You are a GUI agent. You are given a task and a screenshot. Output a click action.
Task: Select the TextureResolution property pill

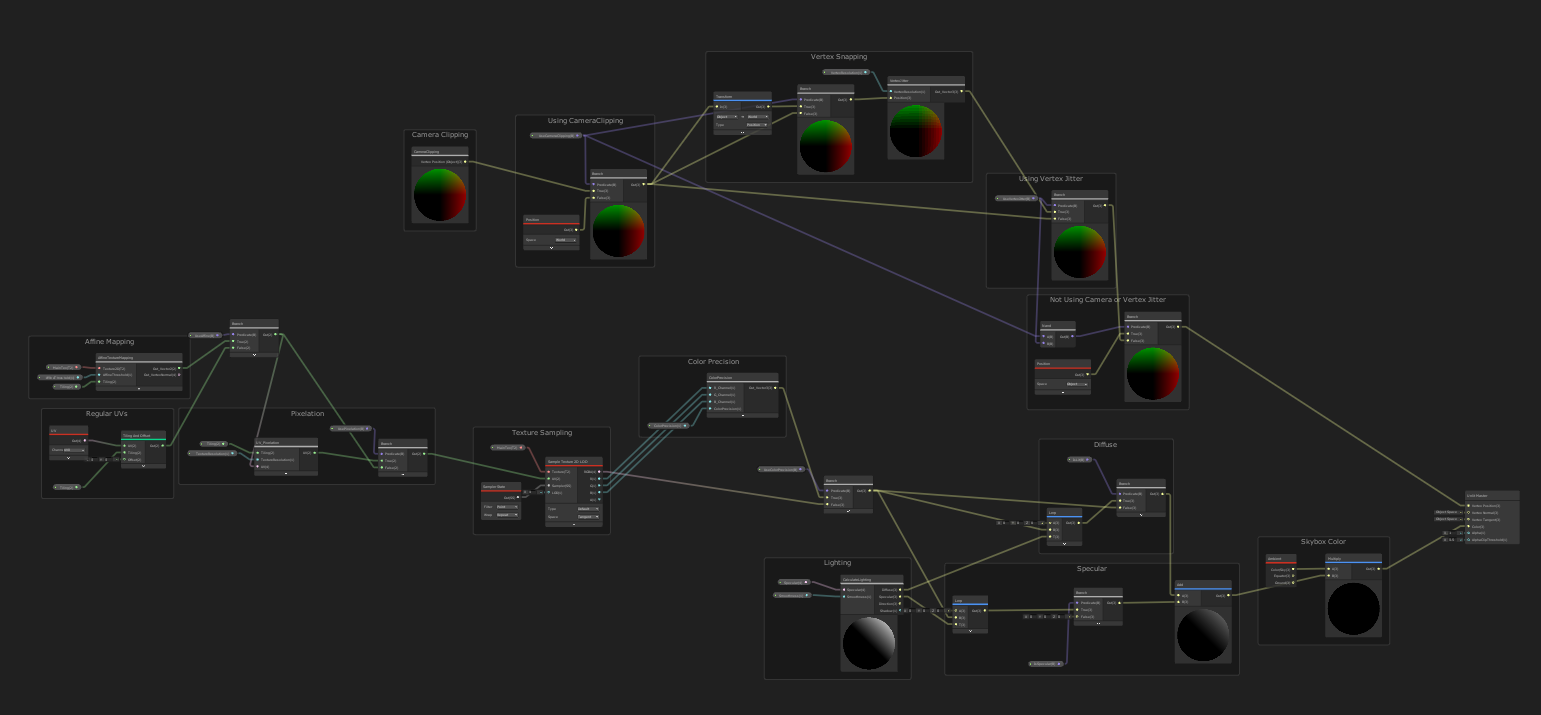click(x=212, y=453)
